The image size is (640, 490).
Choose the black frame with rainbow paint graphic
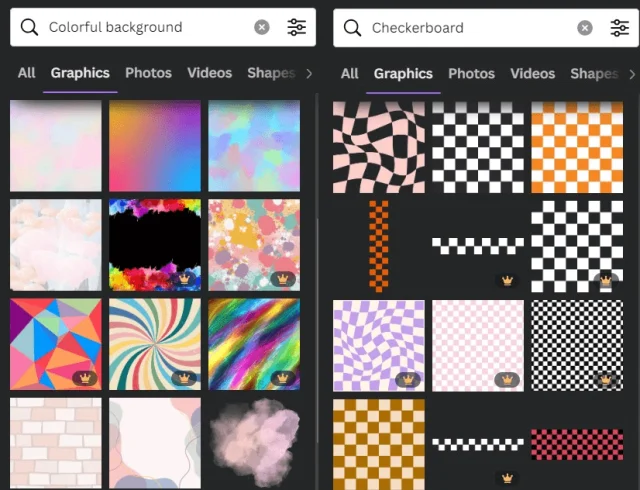pos(155,245)
